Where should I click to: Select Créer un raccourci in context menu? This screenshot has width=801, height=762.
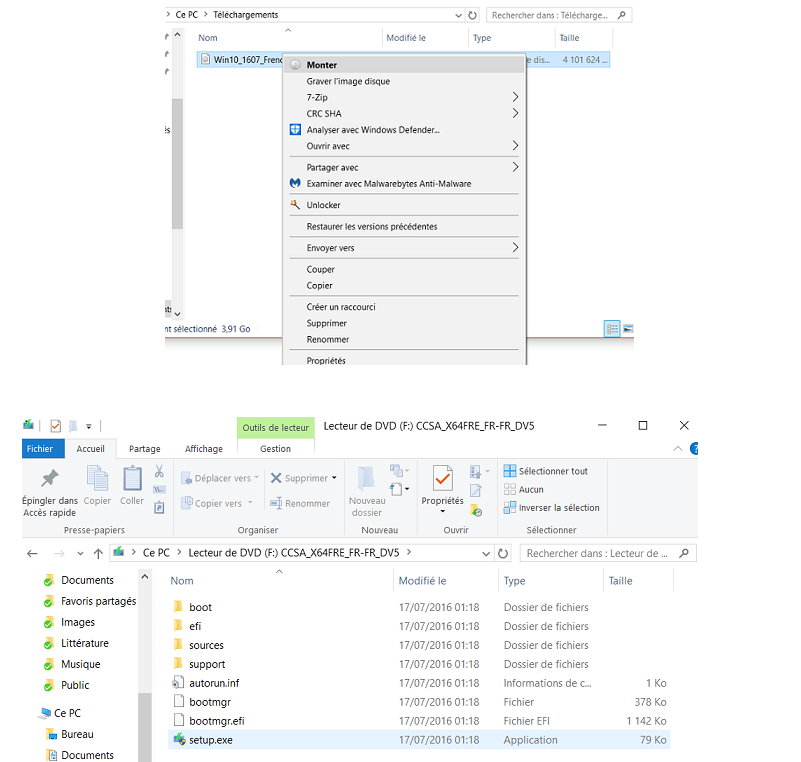(x=404, y=307)
